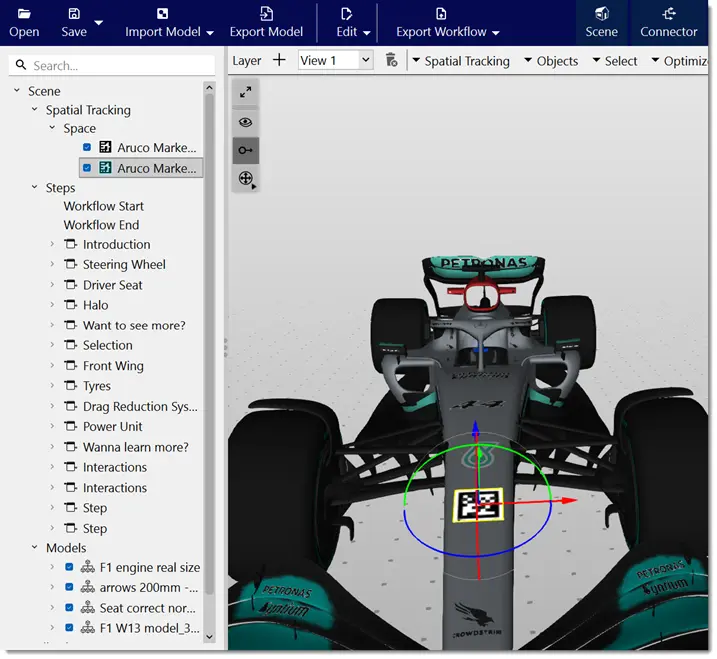Uncheck arrows 200mm model checkbox
This screenshot has height=659, width=717.
pyautogui.click(x=69, y=587)
